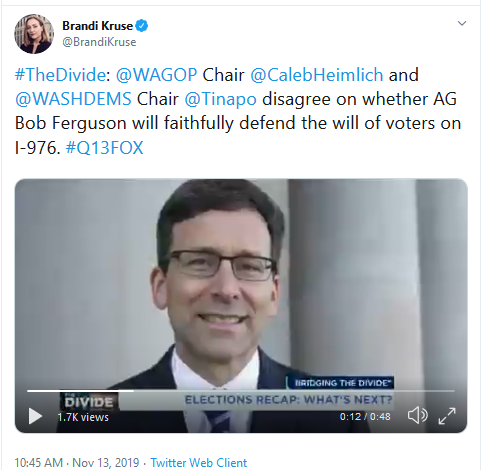Open the tweet options chevron menu
This screenshot has height=470, width=504.
462,23
